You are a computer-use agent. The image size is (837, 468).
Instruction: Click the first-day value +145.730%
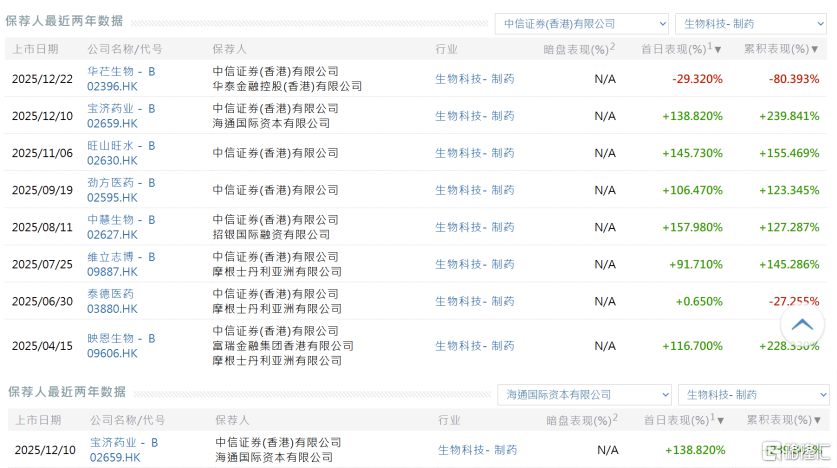tap(692, 153)
